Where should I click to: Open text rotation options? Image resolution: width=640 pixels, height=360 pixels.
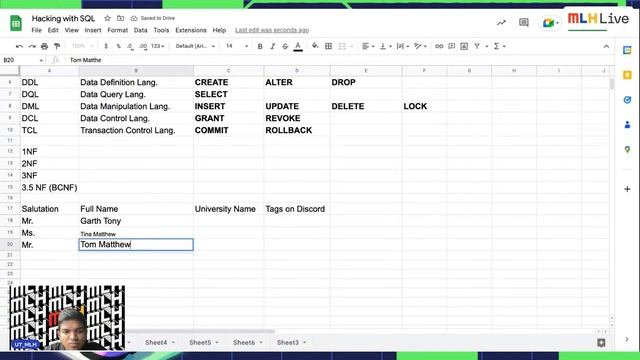point(420,47)
